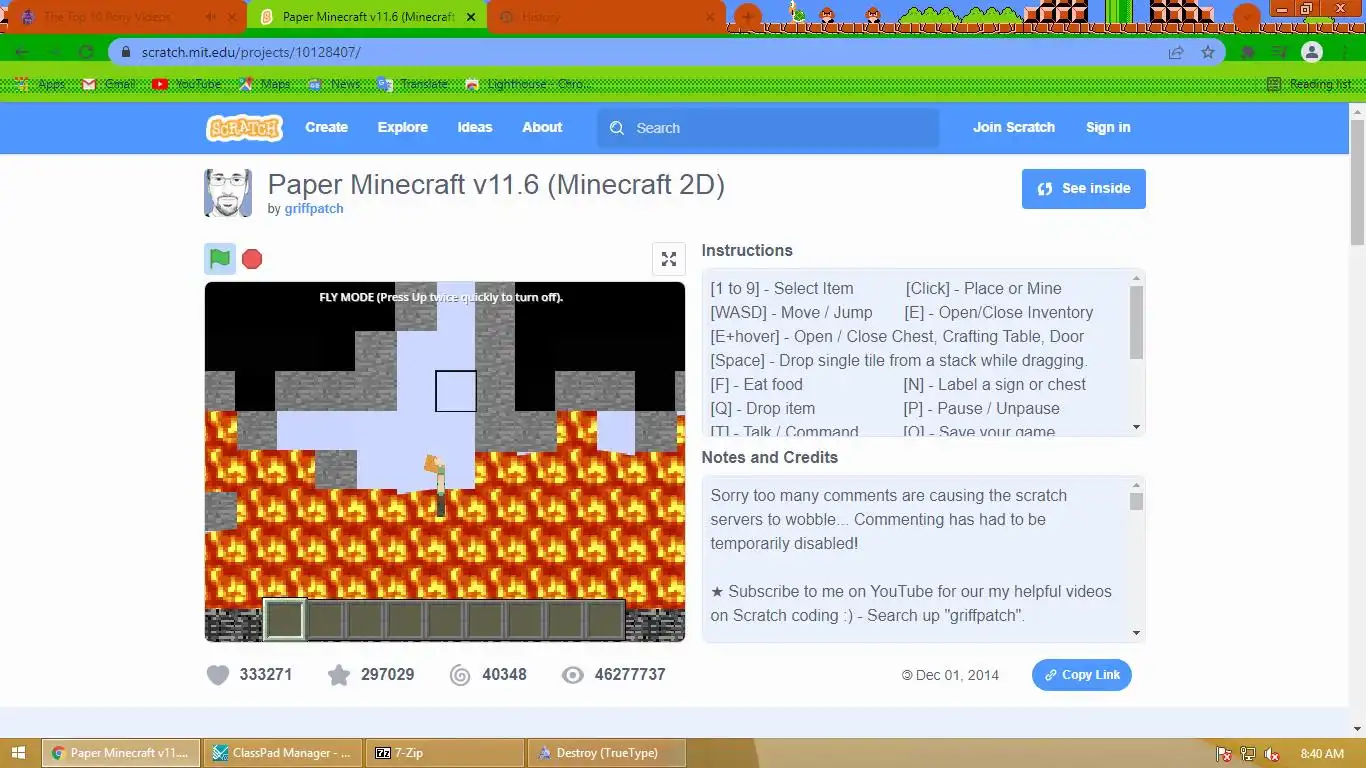This screenshot has height=768, width=1366.
Task: Click the green flag to start the game
Action: 220,259
